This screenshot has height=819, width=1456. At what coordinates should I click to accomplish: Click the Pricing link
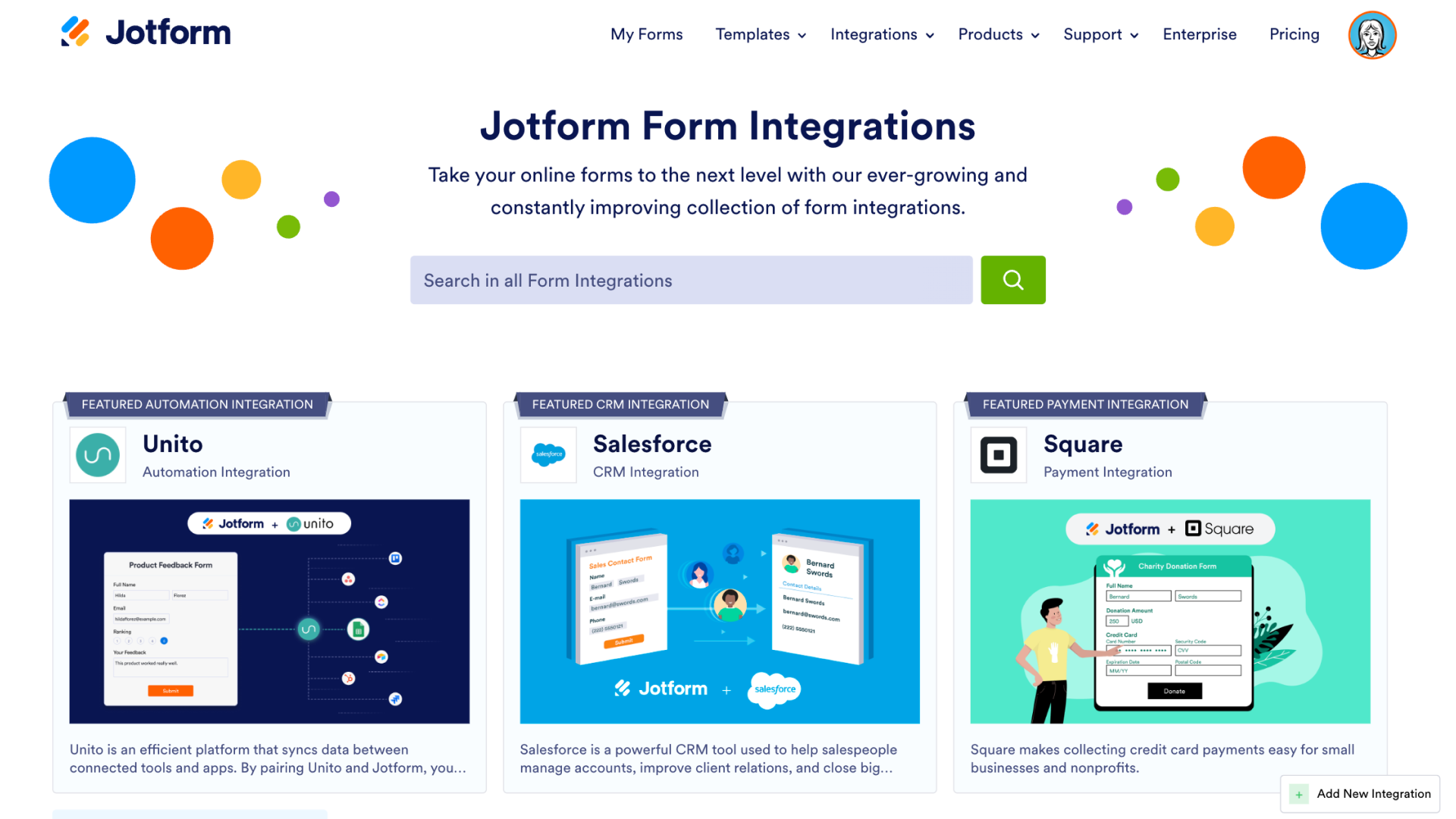[x=1293, y=35]
